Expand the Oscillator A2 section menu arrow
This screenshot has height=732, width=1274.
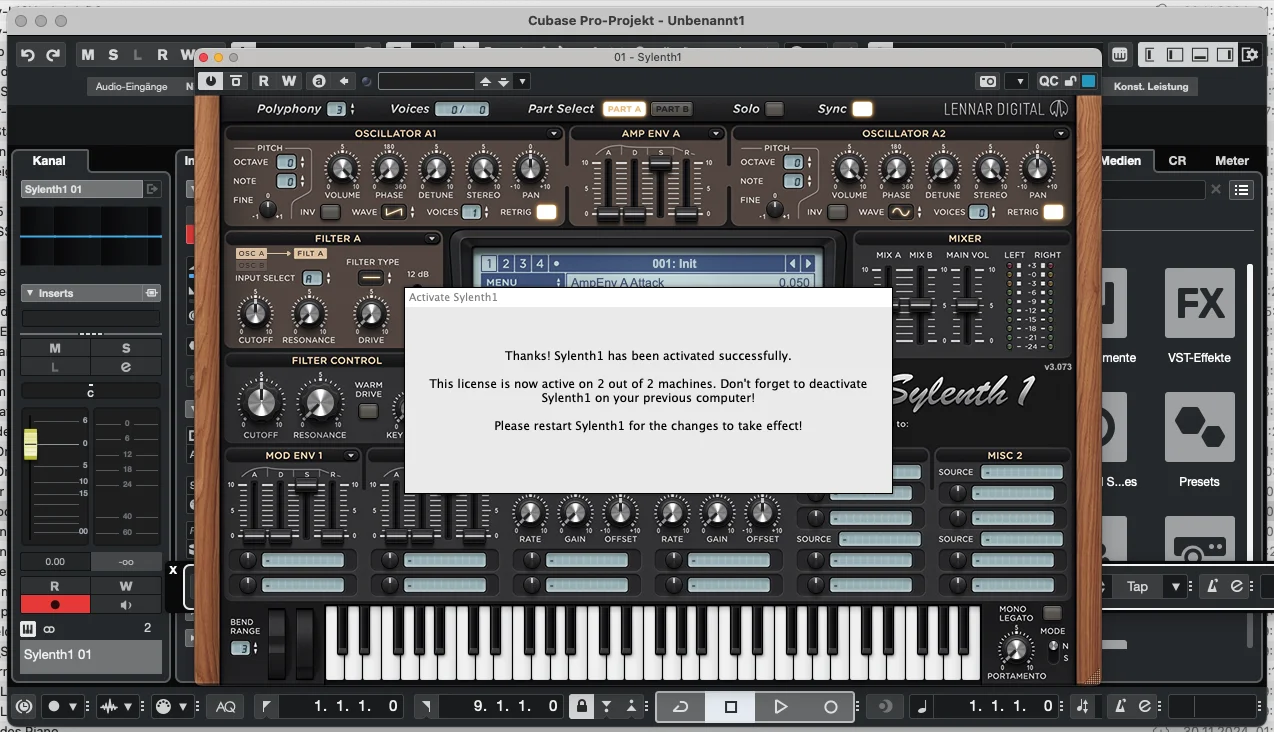pyautogui.click(x=1061, y=134)
